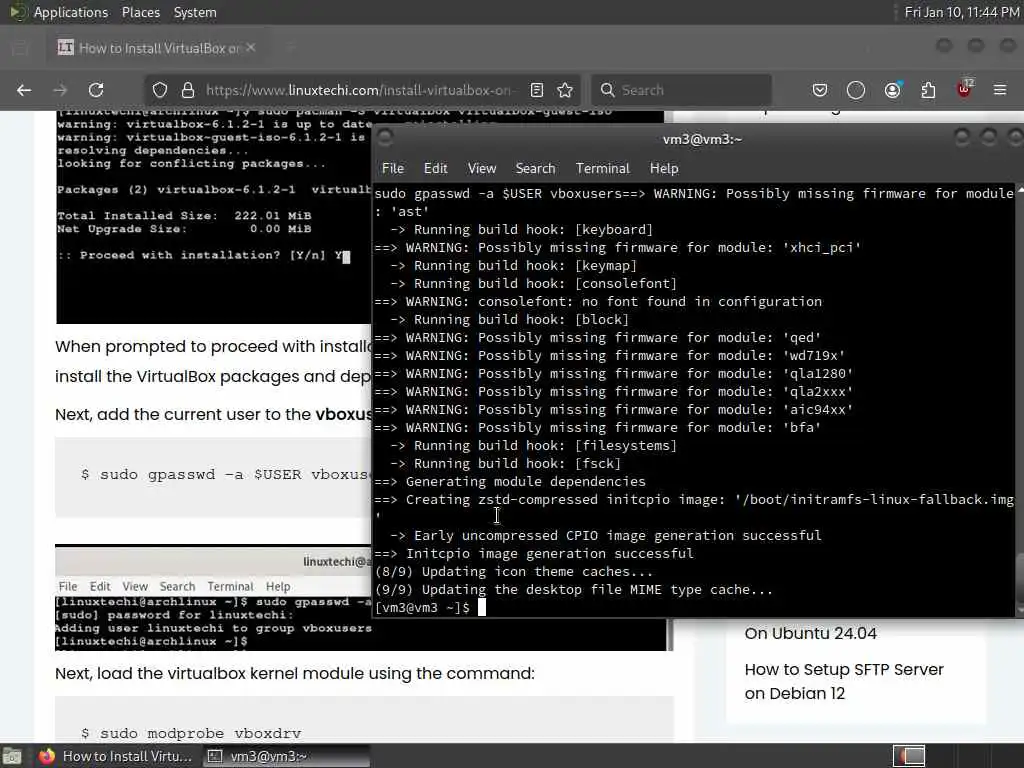Close the How to Install VirtualBox tab
The image size is (1024, 768).
251,48
